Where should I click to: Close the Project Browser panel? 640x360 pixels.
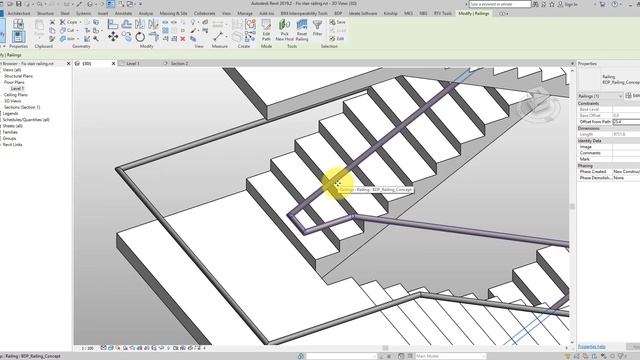pyautogui.click(x=69, y=64)
